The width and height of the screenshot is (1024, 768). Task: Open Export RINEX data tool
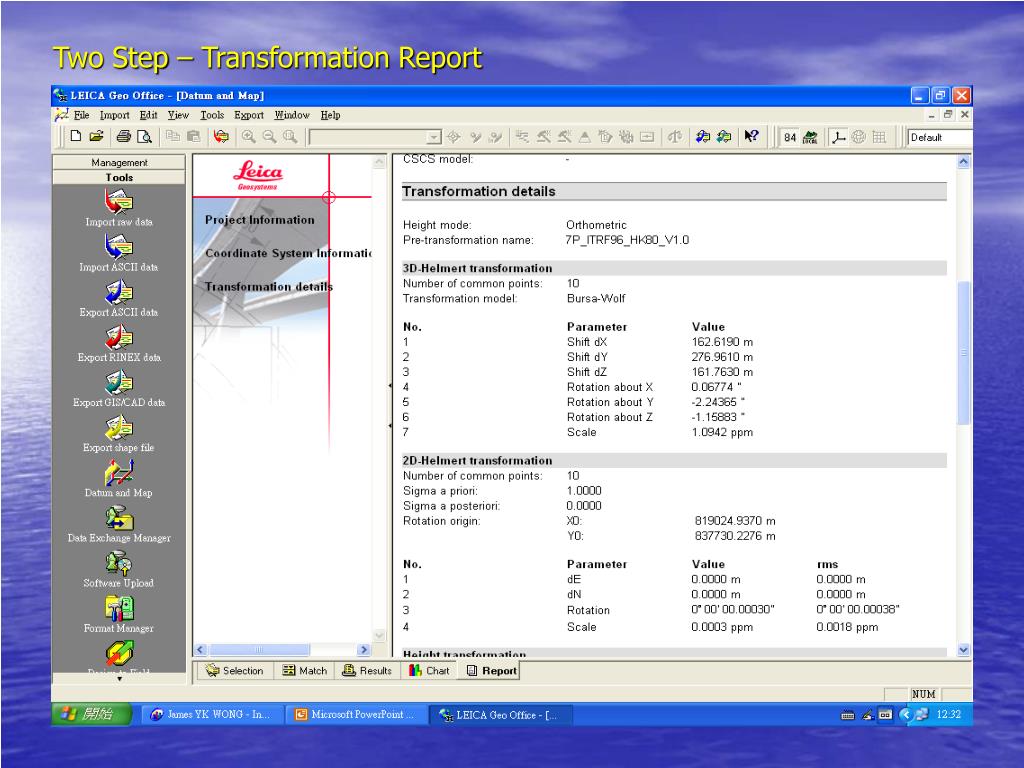click(119, 343)
